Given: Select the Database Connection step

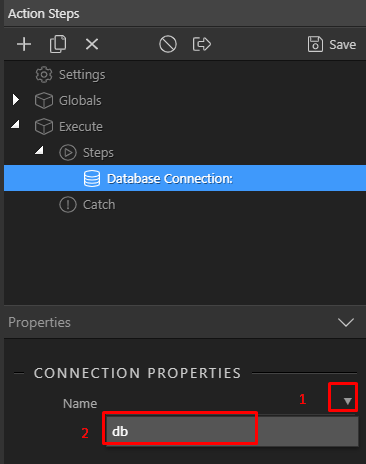Looking at the screenshot, I should [185, 178].
